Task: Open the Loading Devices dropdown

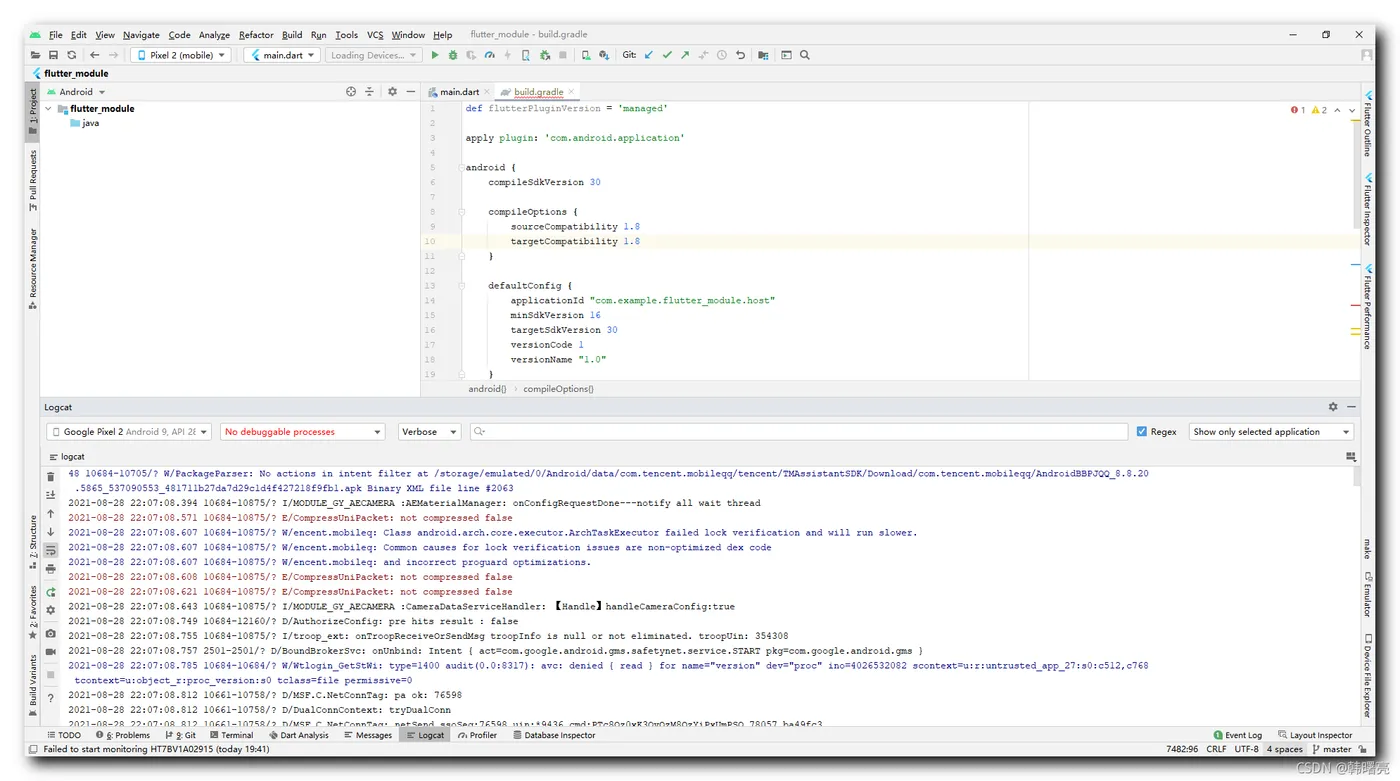Action: pos(373,55)
